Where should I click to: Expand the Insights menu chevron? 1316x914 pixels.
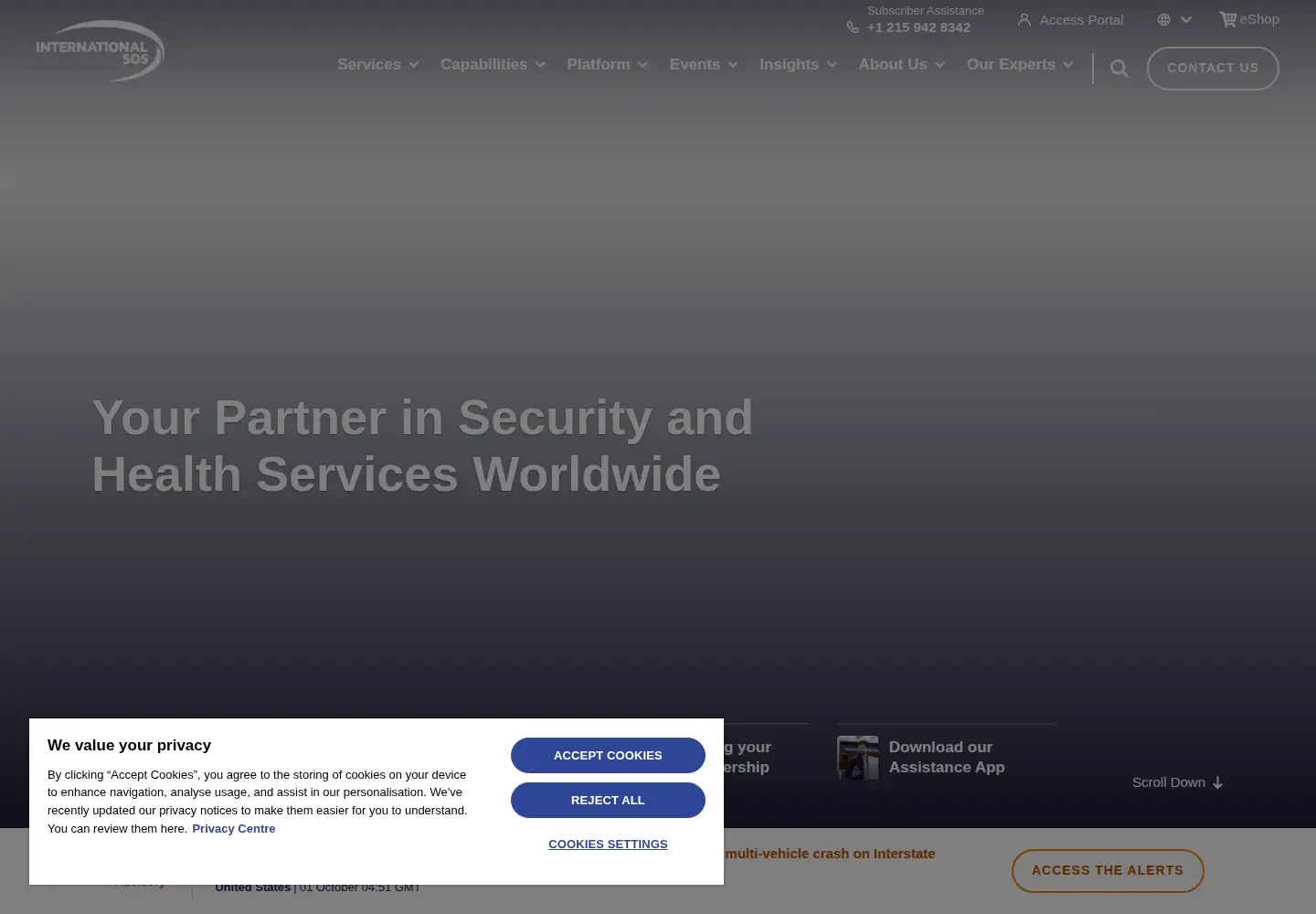point(832,65)
